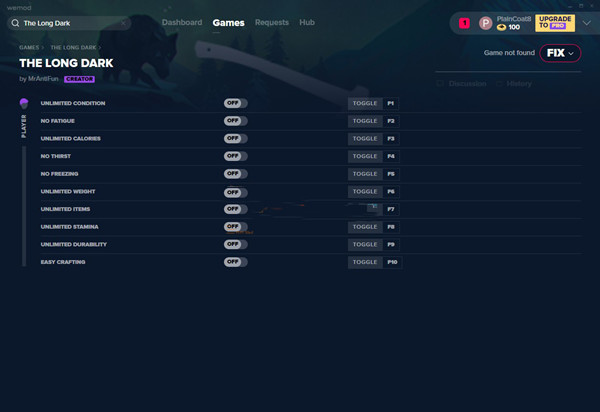Click TOGGLE button for No Freezing
The height and width of the screenshot is (412, 600).
[x=365, y=174]
